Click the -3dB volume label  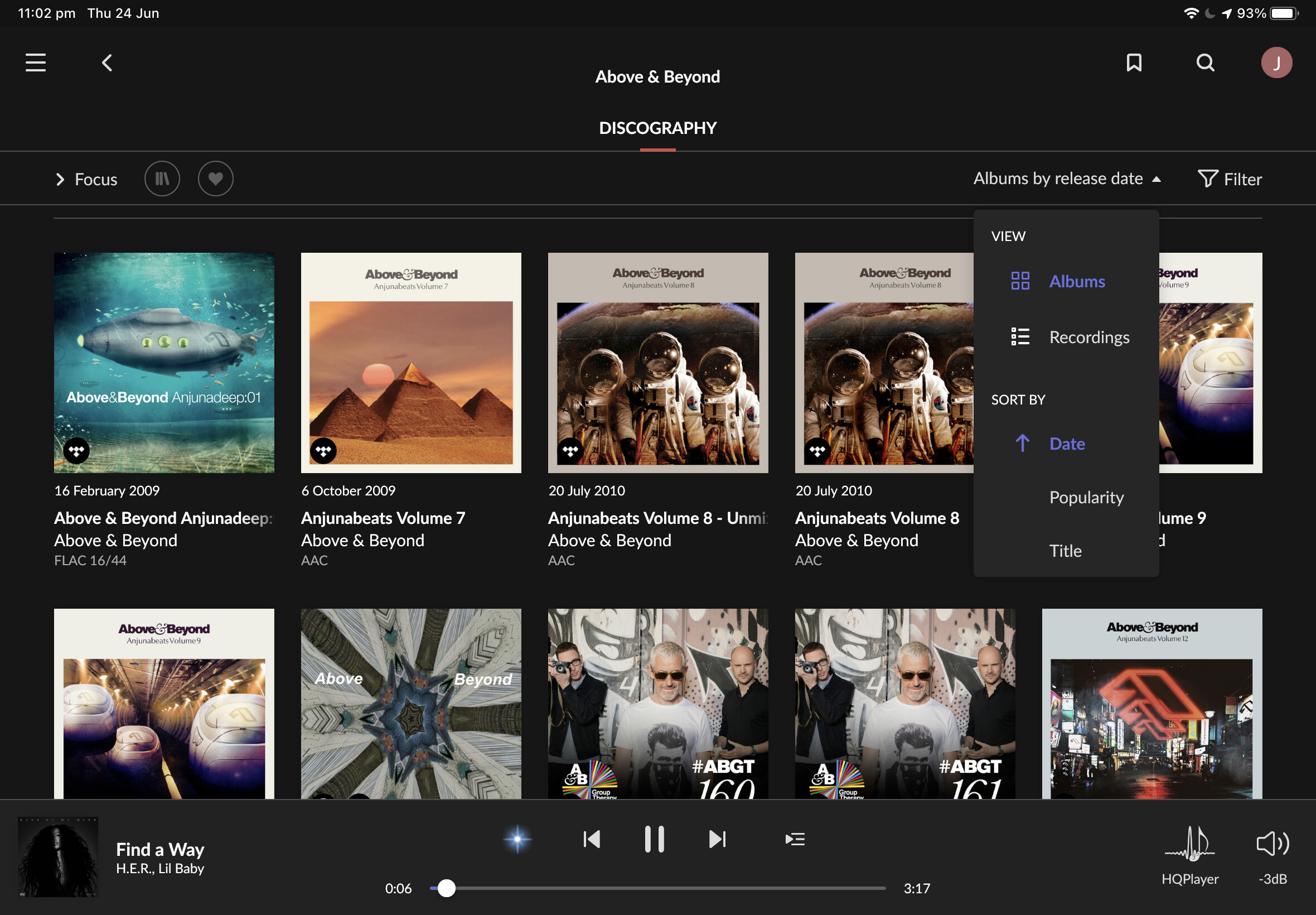(x=1273, y=879)
